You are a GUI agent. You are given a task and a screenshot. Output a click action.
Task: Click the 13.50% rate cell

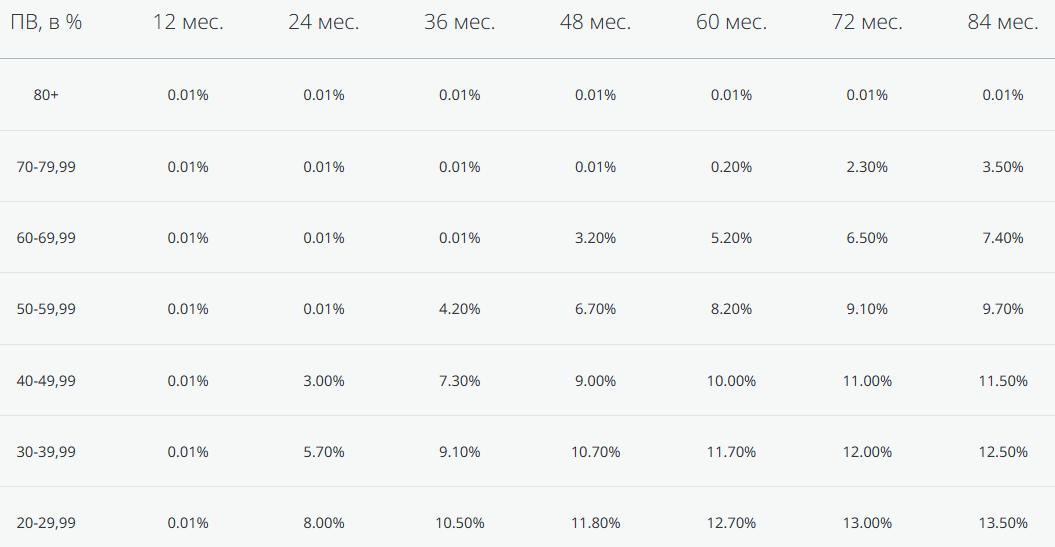(x=1003, y=523)
